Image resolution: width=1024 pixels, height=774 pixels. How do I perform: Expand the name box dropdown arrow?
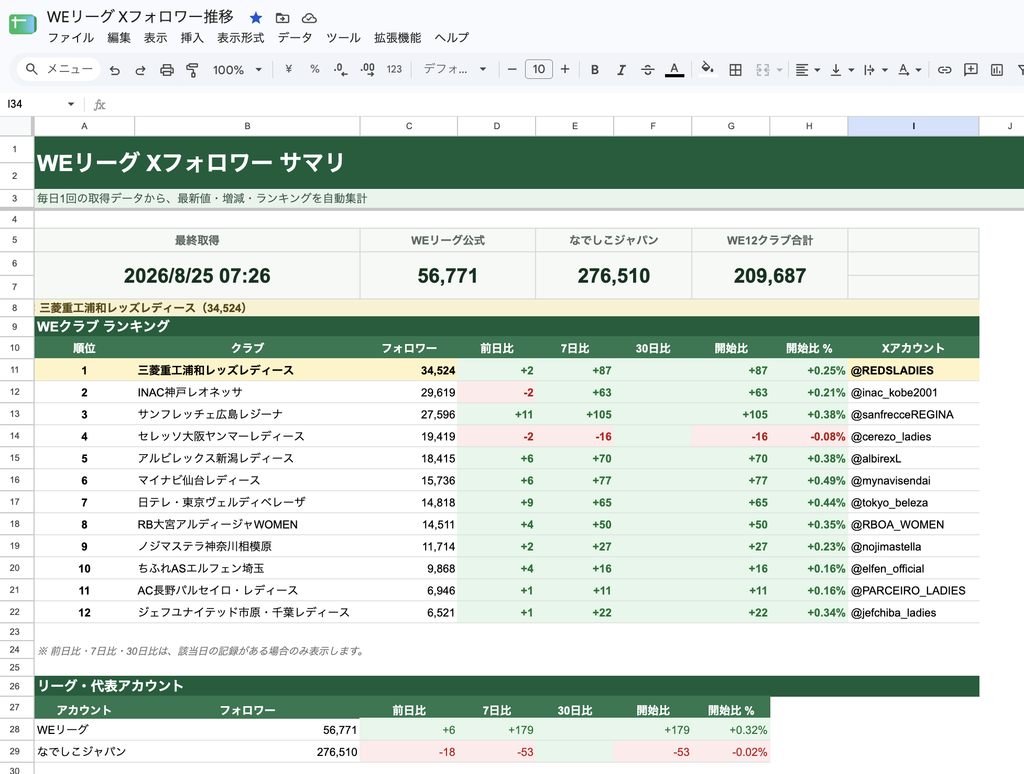(71, 104)
